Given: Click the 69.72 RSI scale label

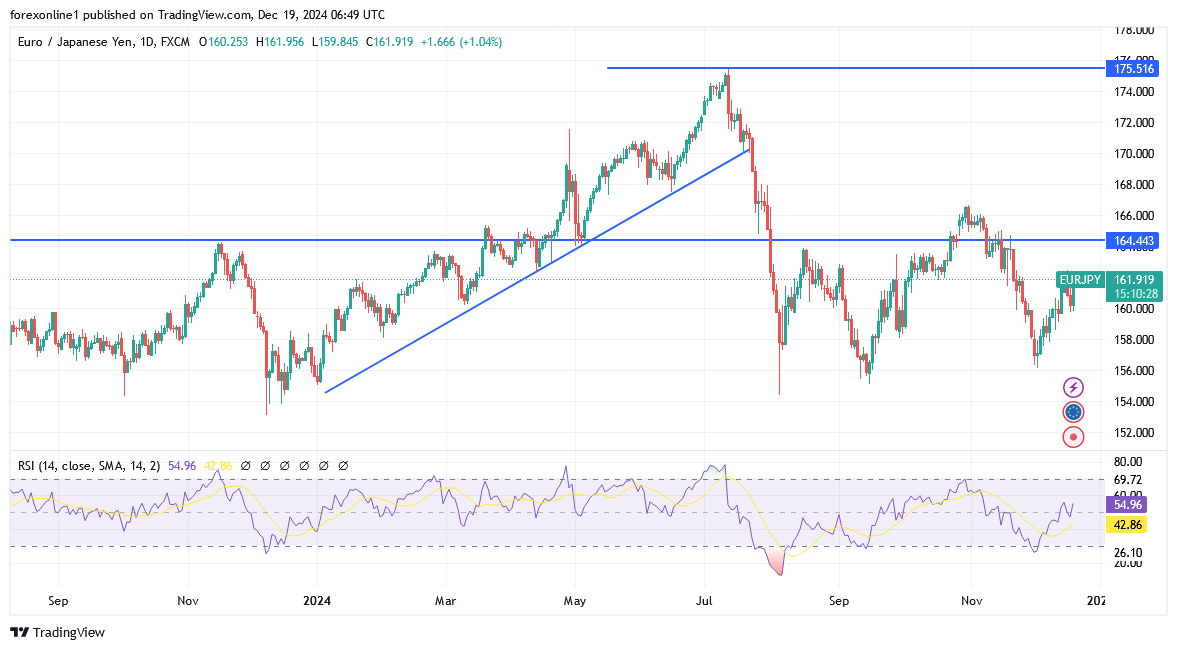Looking at the screenshot, I should [x=1128, y=480].
